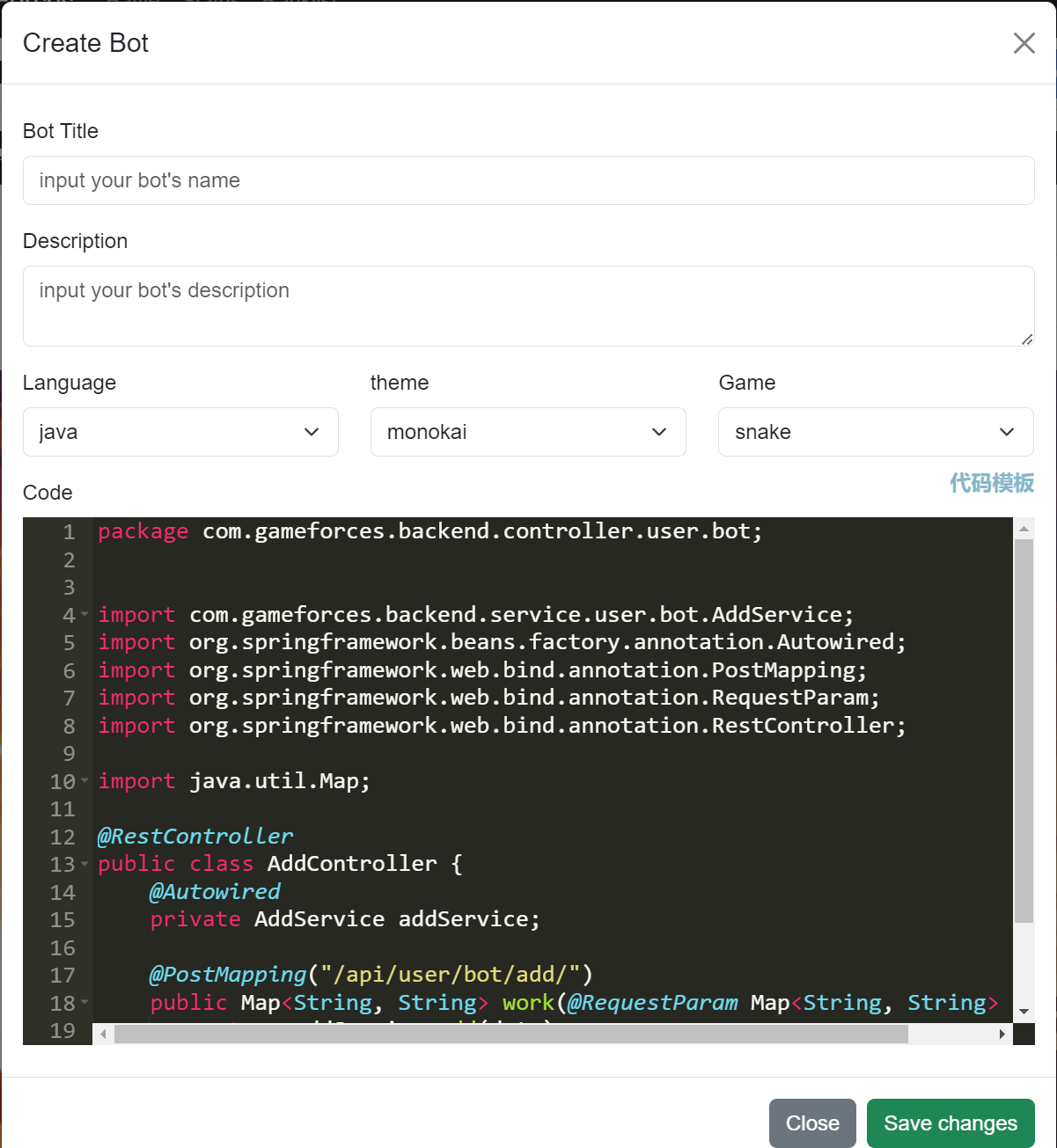This screenshot has height=1148, width=1057.
Task: Open the Language dropdown
Action: 180,432
